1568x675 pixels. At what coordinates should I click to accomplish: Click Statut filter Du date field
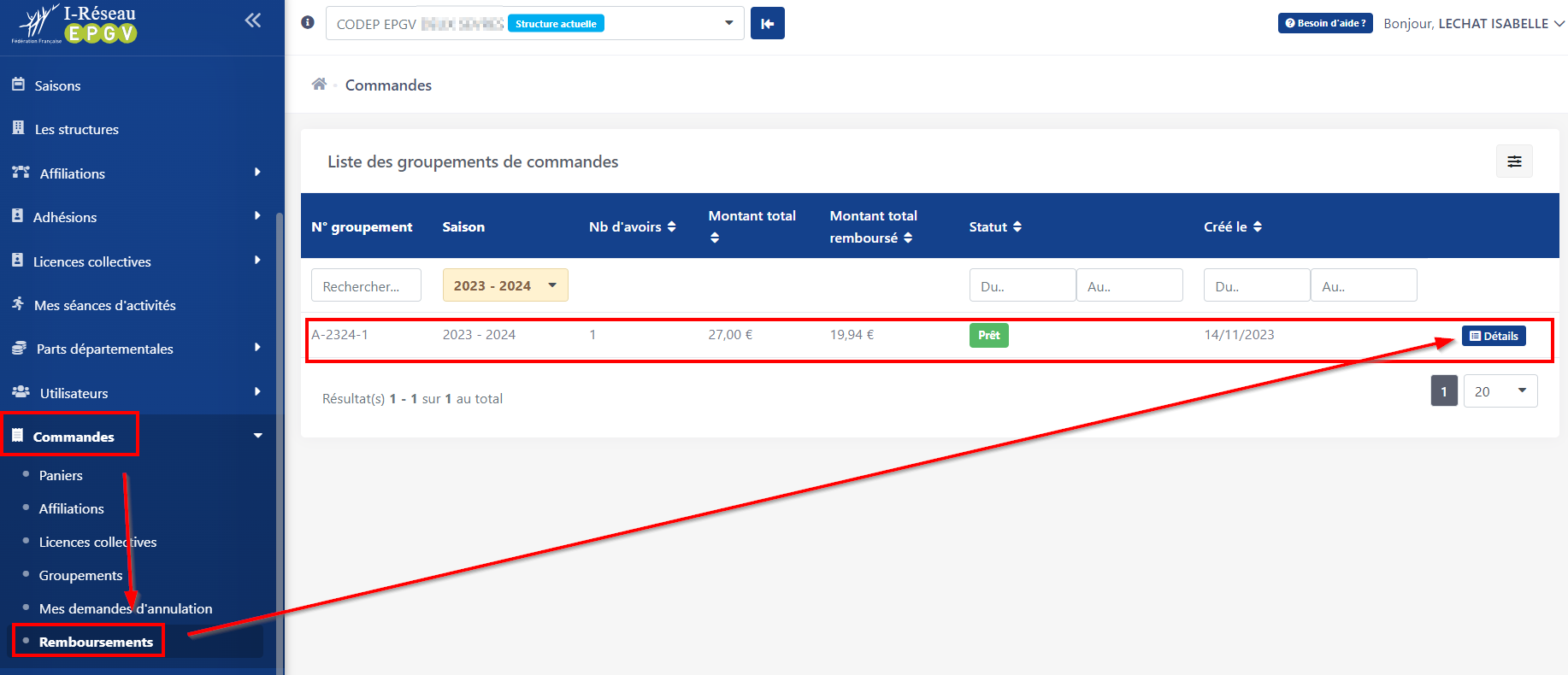1023,285
